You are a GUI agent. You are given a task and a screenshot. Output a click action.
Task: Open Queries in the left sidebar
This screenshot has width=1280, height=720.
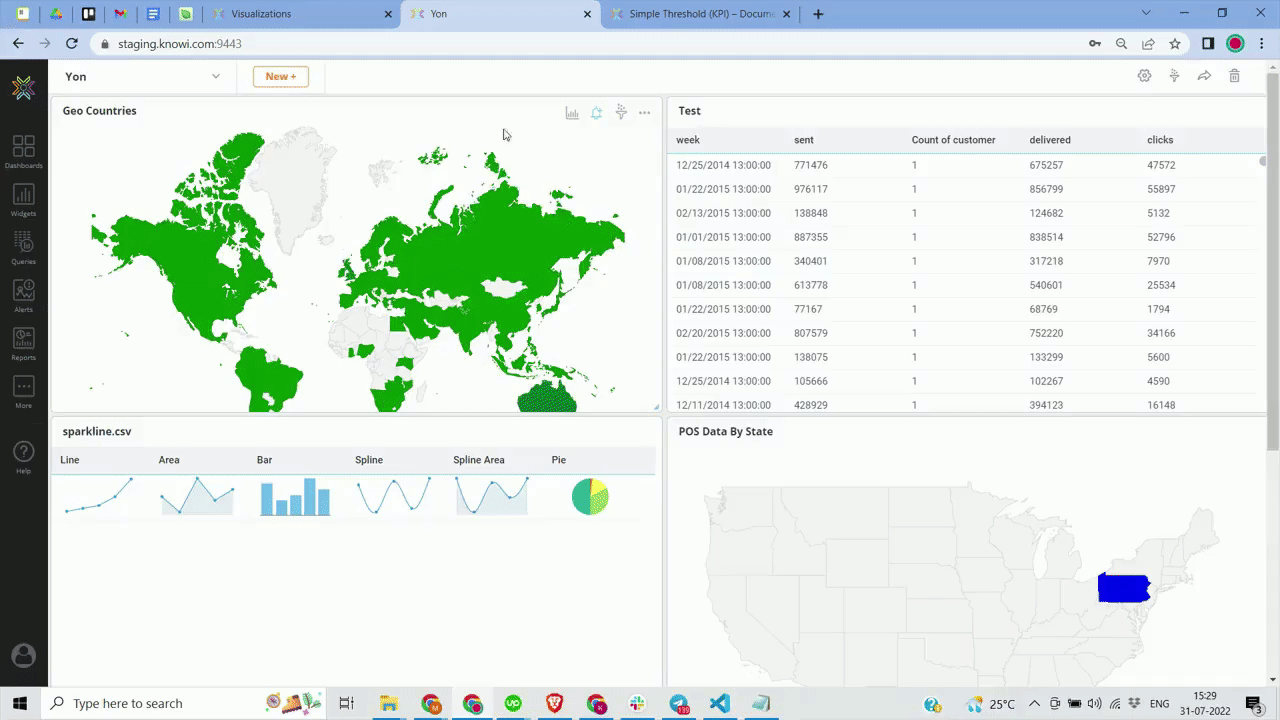24,247
